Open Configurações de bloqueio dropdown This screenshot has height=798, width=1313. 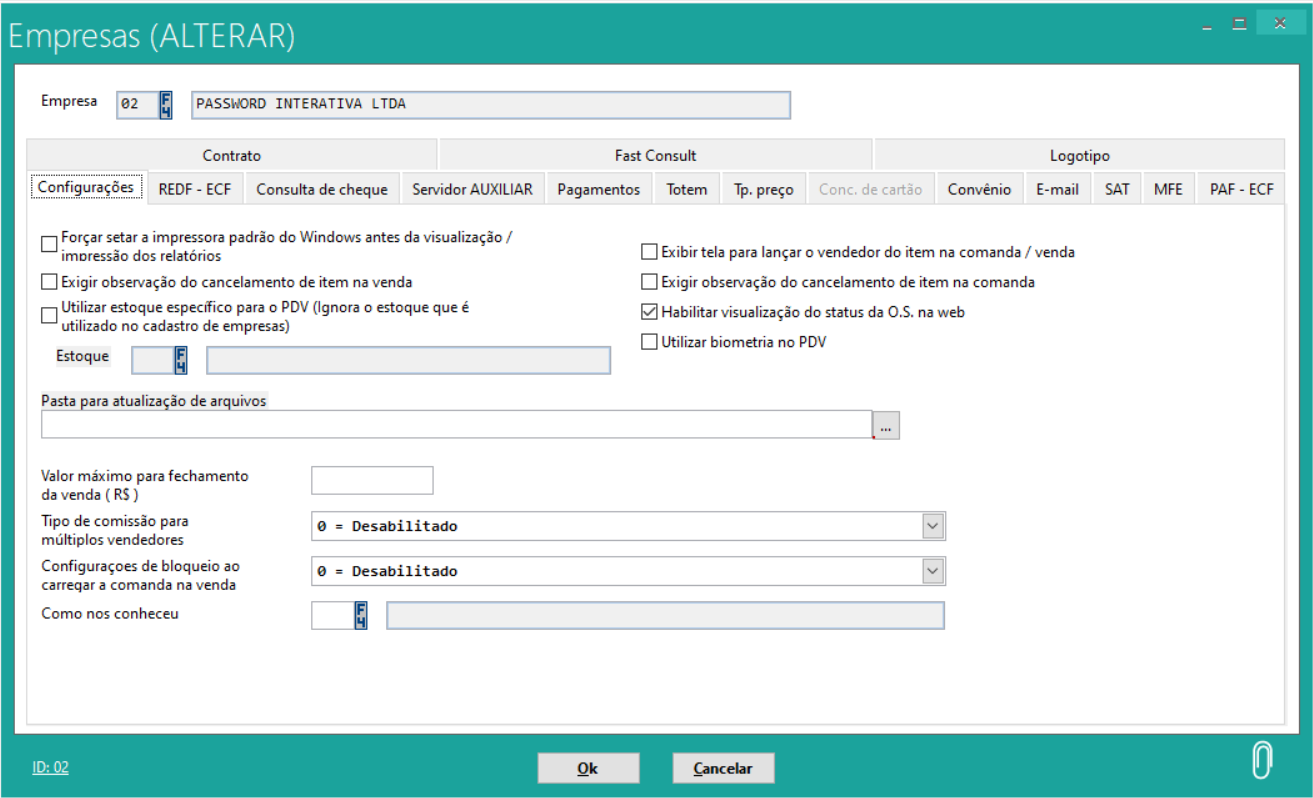(932, 570)
